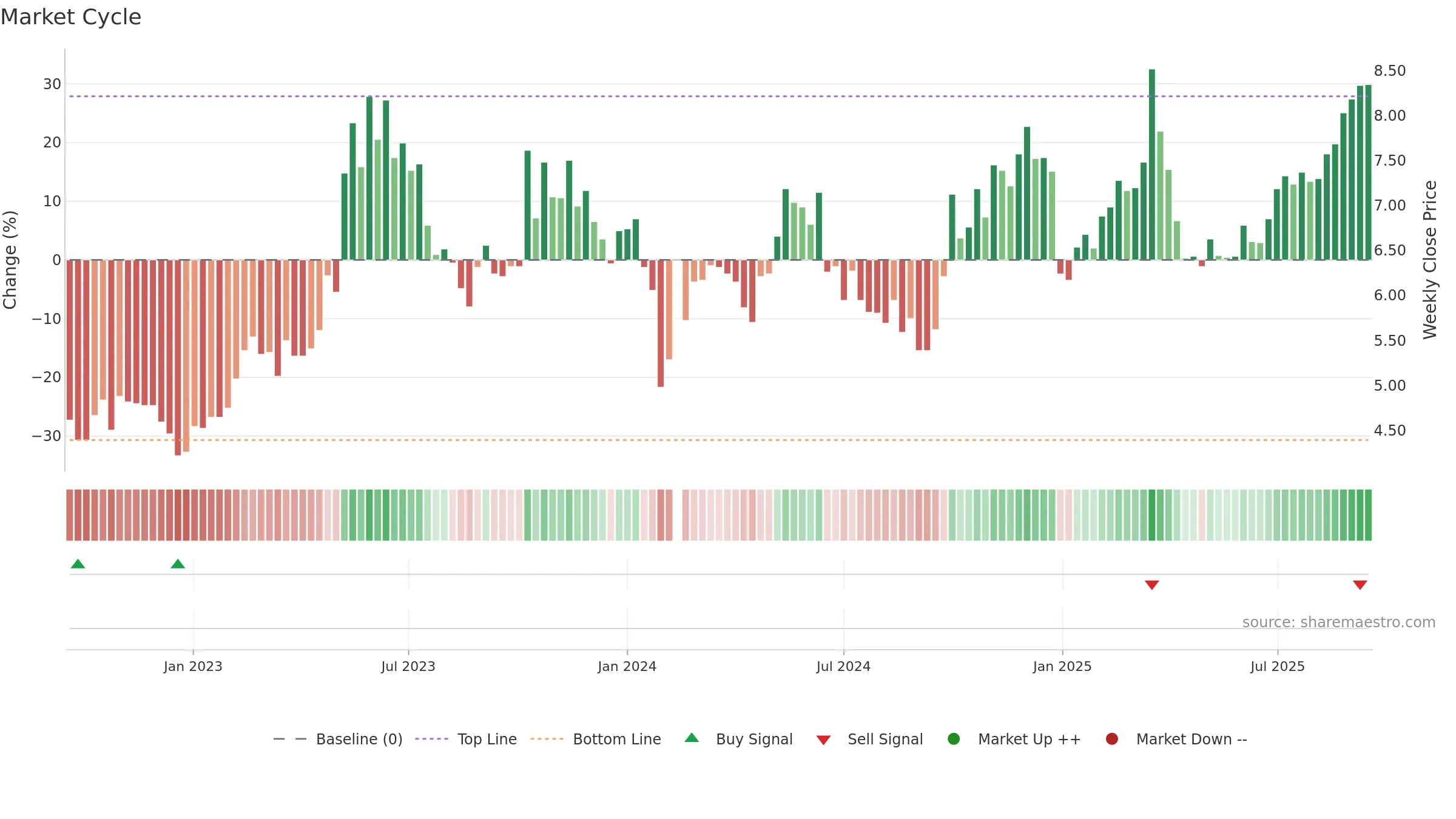
Task: Click the Jan 2024 axis label
Action: pos(627,666)
